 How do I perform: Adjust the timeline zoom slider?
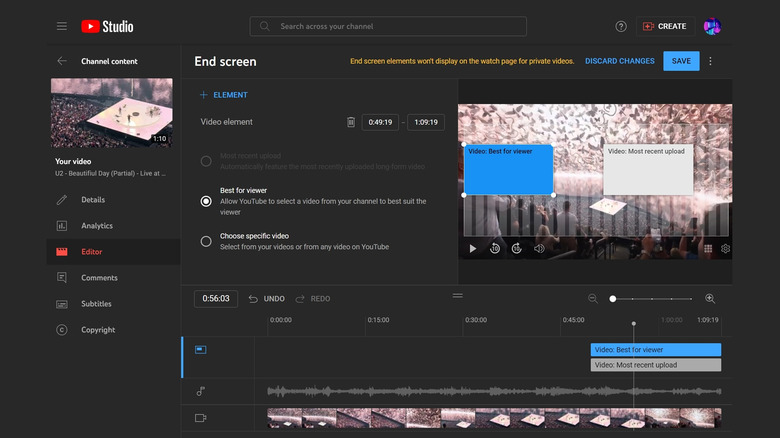coord(613,298)
